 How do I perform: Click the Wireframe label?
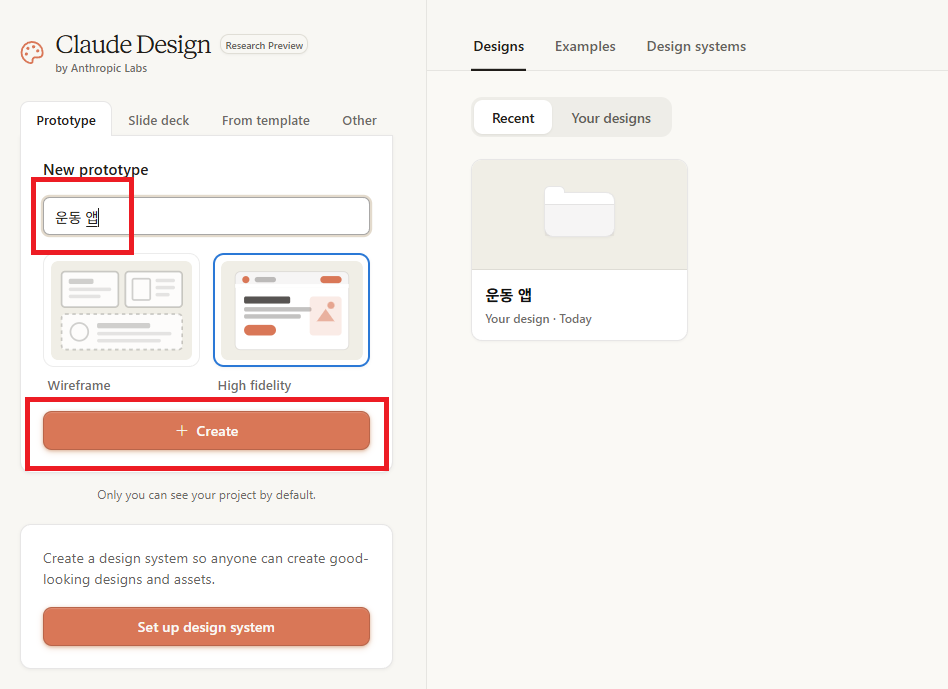tap(79, 386)
